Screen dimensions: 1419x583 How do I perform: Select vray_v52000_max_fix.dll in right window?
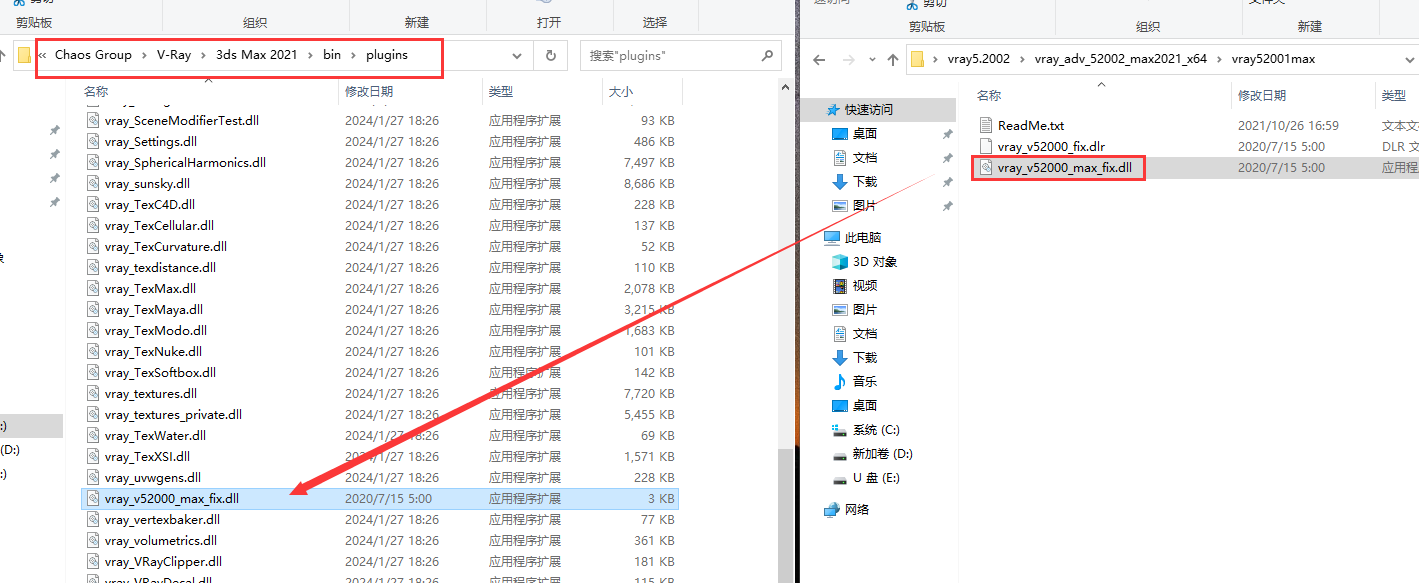(x=1064, y=168)
